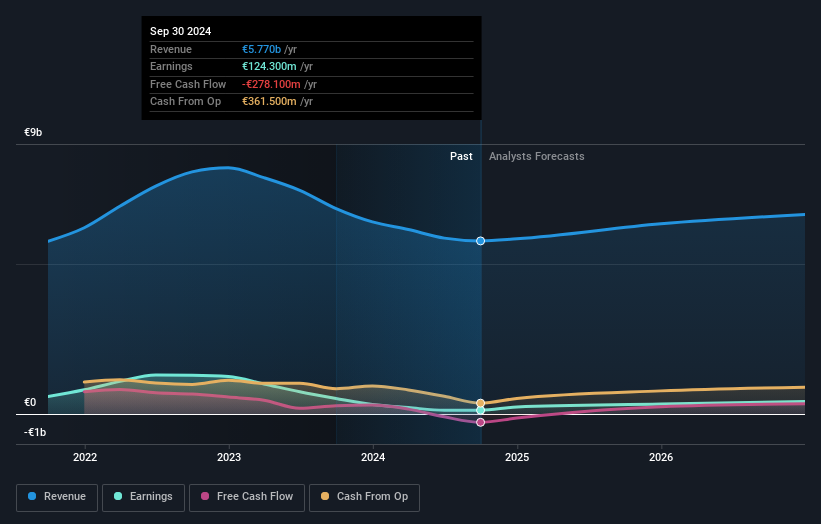Click the 2025 x-axis label

pos(517,457)
